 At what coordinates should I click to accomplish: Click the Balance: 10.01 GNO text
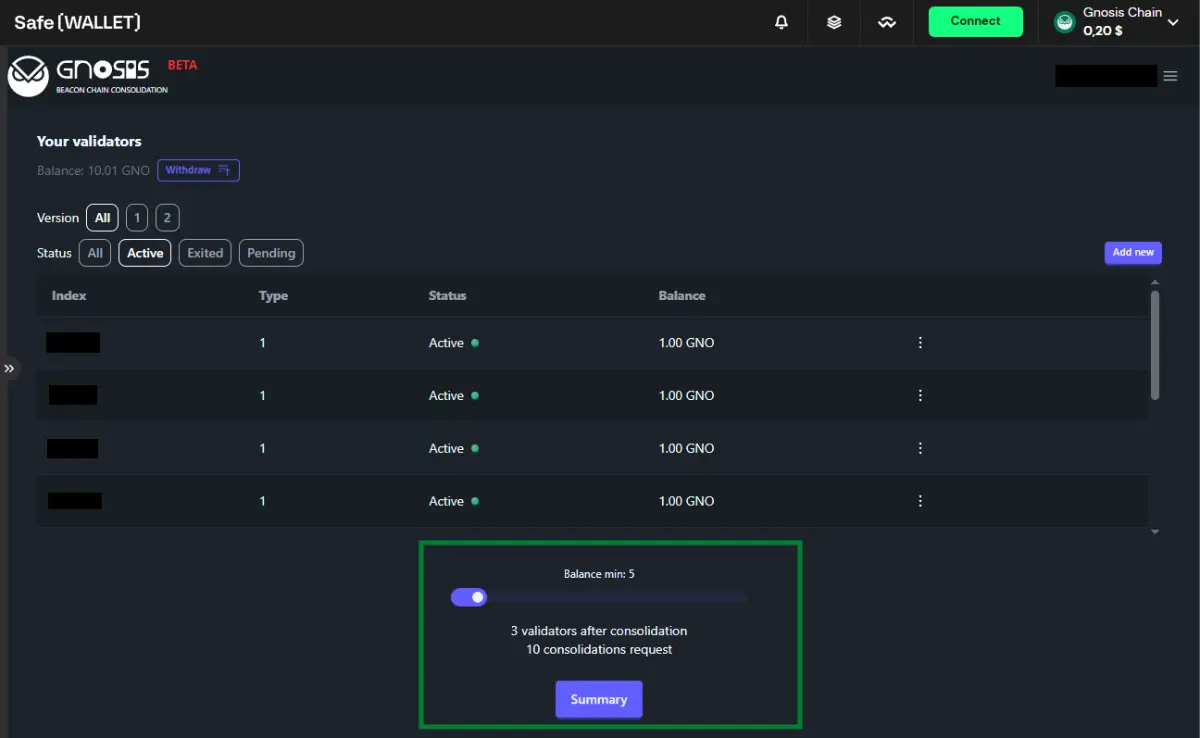[93, 171]
